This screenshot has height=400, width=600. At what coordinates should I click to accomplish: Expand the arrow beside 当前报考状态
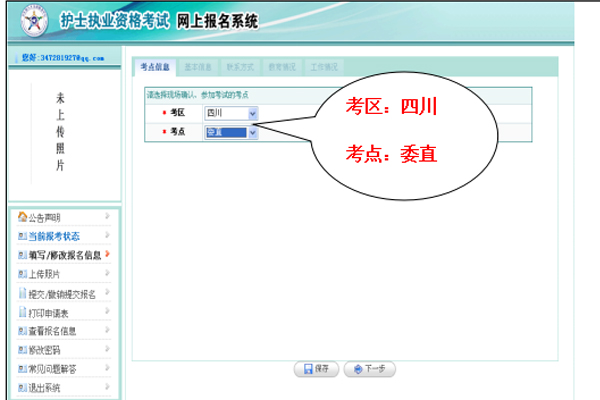point(107,236)
